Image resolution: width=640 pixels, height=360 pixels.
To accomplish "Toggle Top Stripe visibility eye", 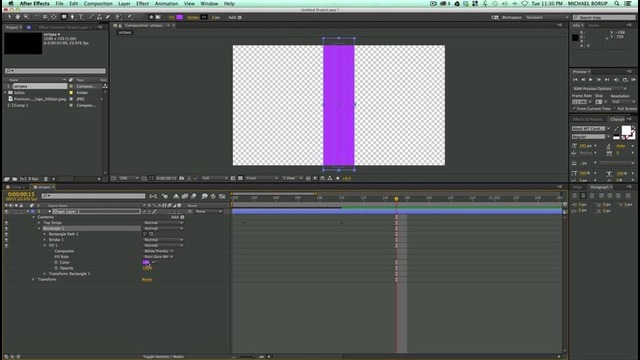I will 6,223.
